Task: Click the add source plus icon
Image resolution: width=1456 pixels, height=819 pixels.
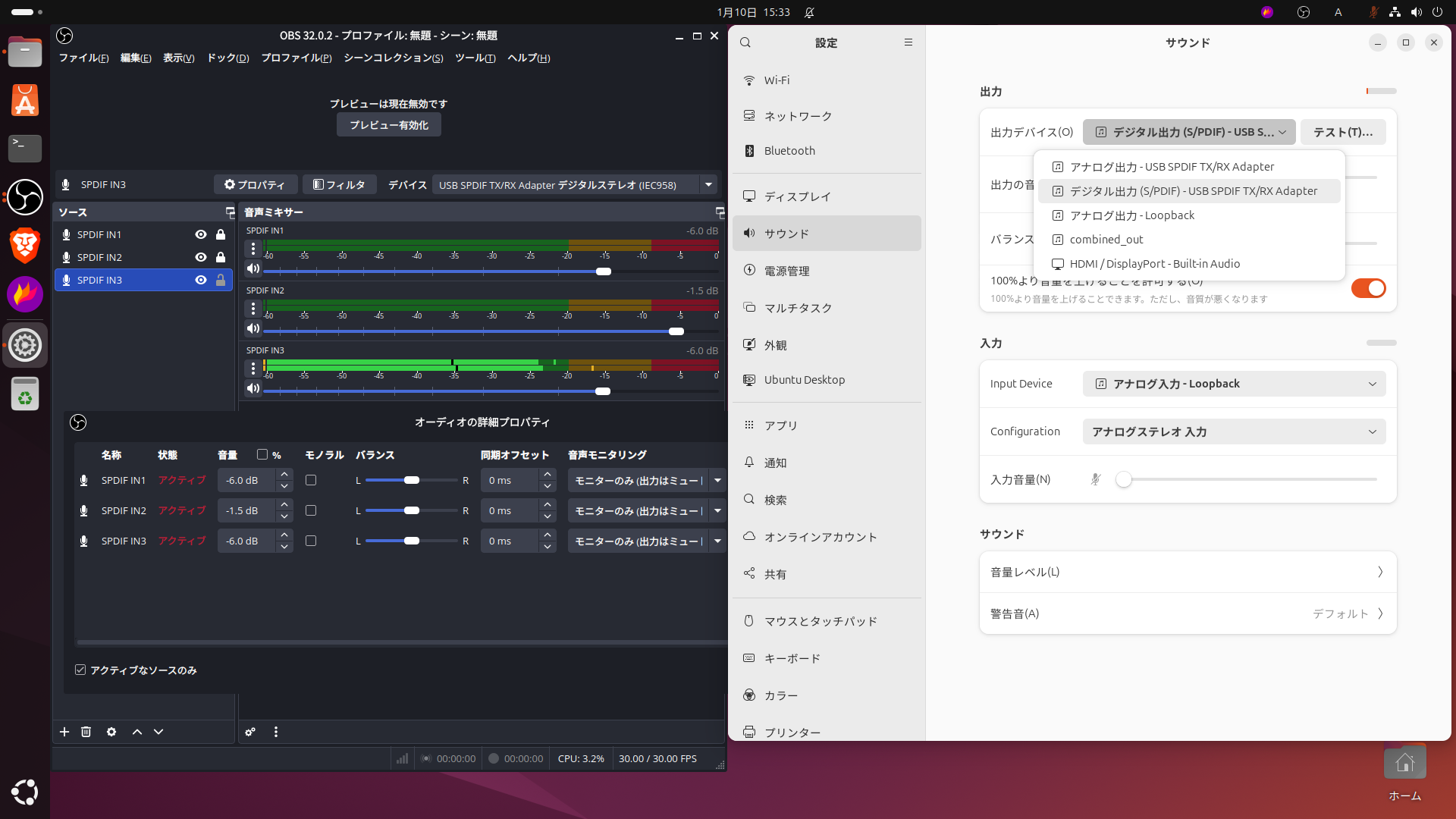Action: 64,732
